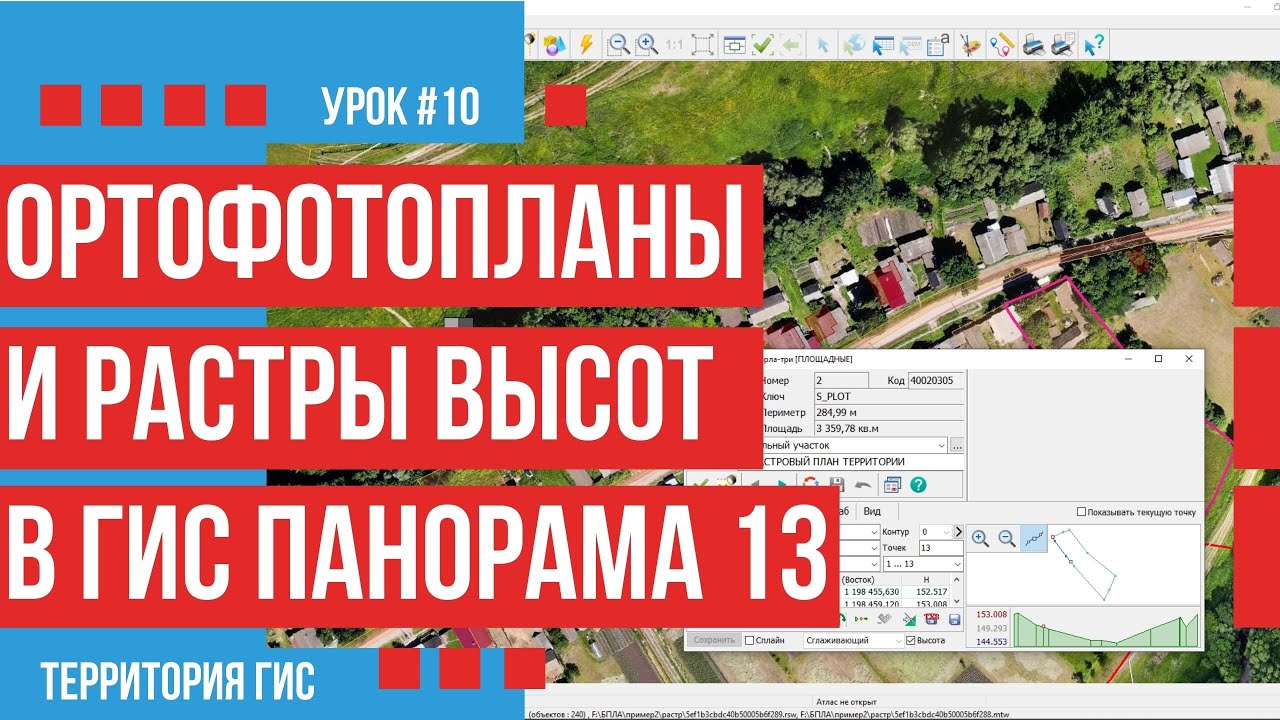Click the ellipsis button beside object type
Viewport: 1280px width, 720px height.
(x=957, y=446)
